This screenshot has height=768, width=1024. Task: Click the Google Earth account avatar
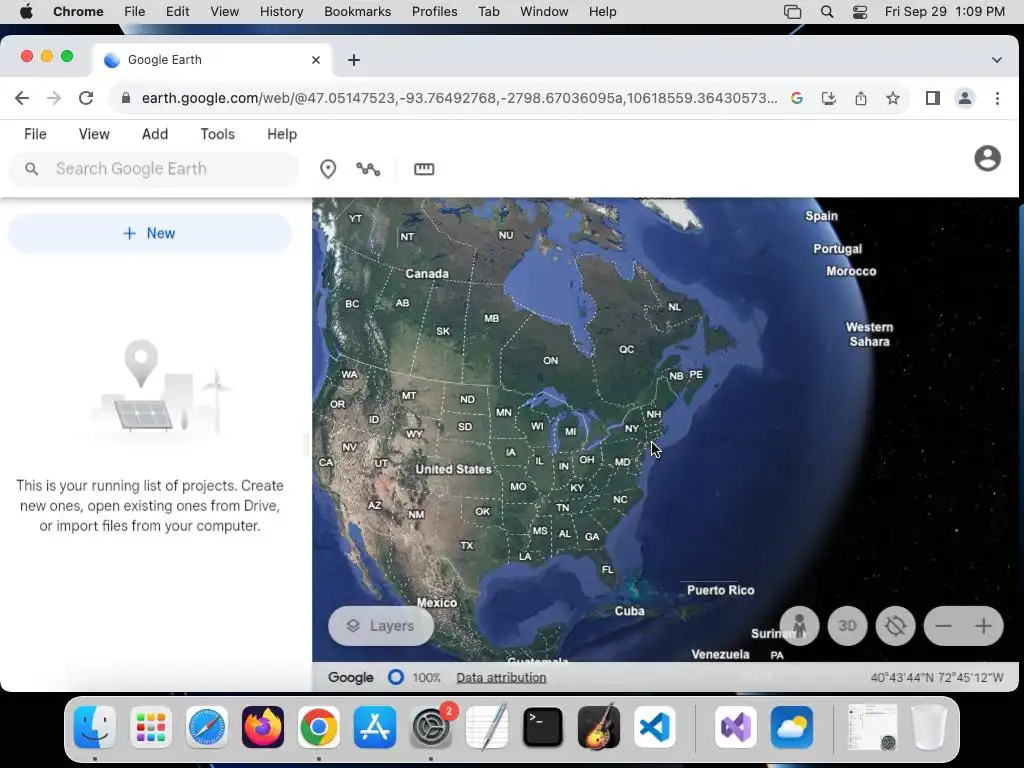pos(987,158)
